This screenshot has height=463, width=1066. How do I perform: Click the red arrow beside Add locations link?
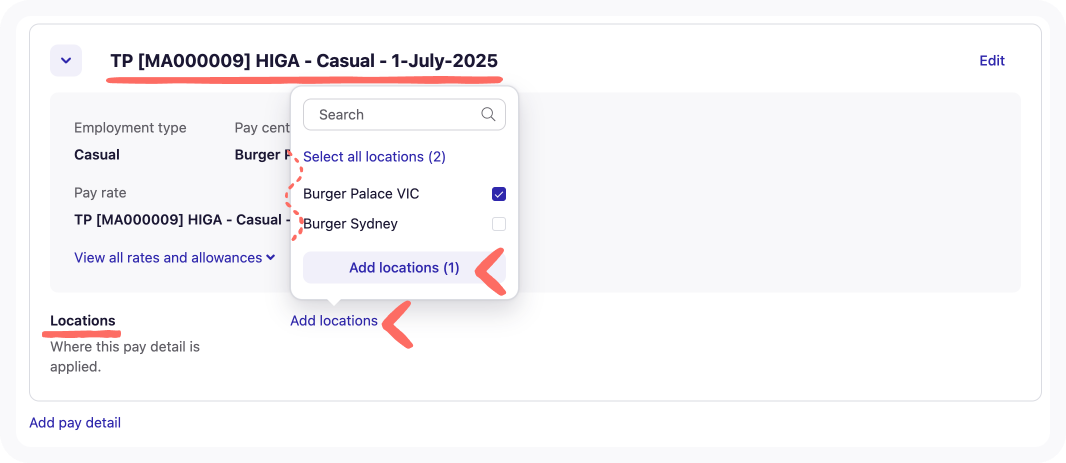click(x=397, y=325)
